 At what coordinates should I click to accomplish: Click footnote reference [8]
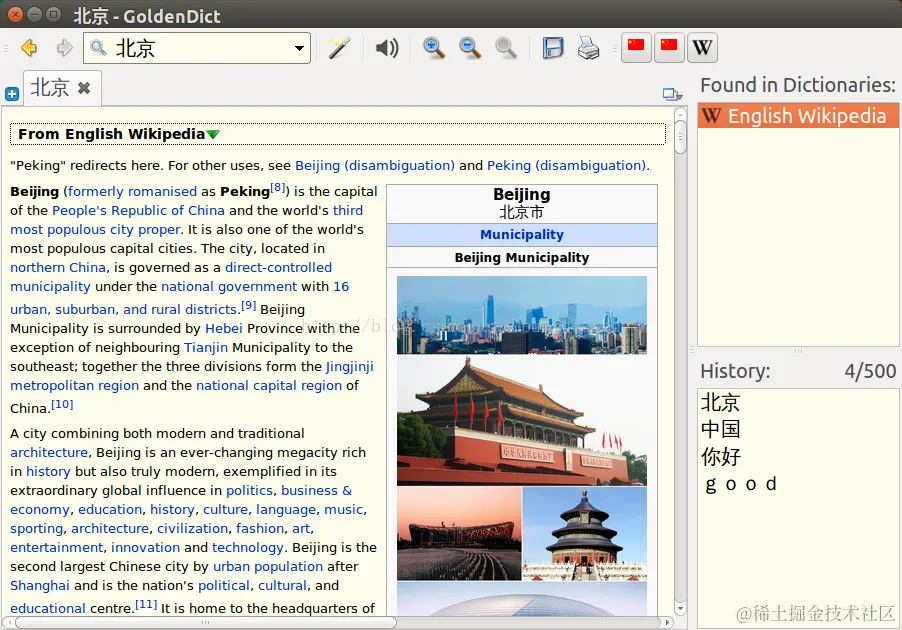pos(278,188)
